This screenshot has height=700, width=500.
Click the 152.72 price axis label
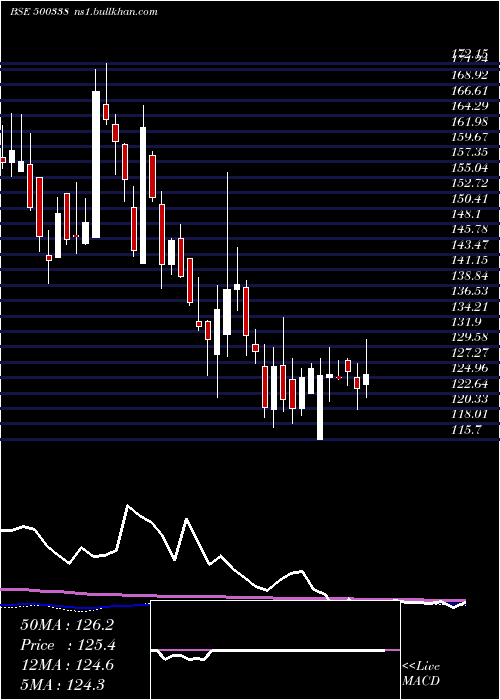(468, 183)
